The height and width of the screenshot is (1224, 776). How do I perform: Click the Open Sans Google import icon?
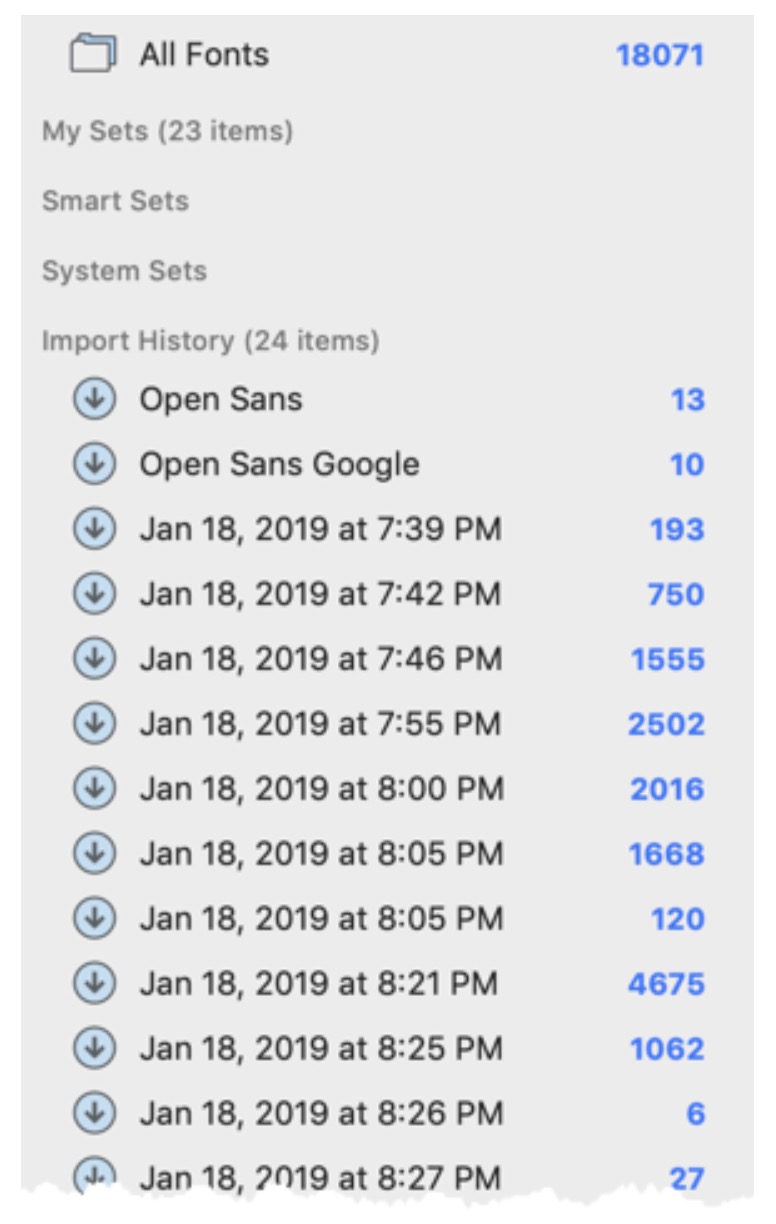pos(94,465)
